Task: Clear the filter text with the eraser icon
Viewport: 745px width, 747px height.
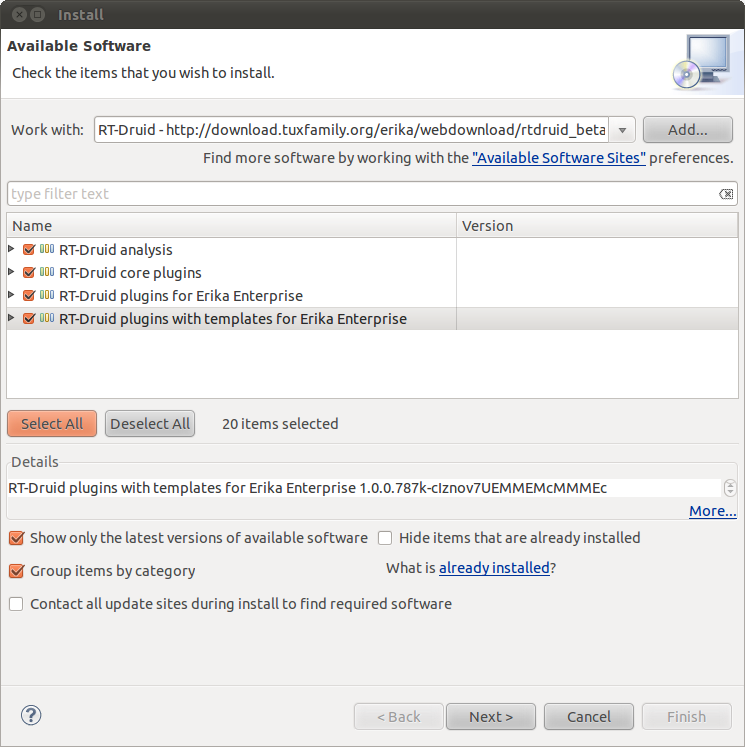Action: click(726, 194)
